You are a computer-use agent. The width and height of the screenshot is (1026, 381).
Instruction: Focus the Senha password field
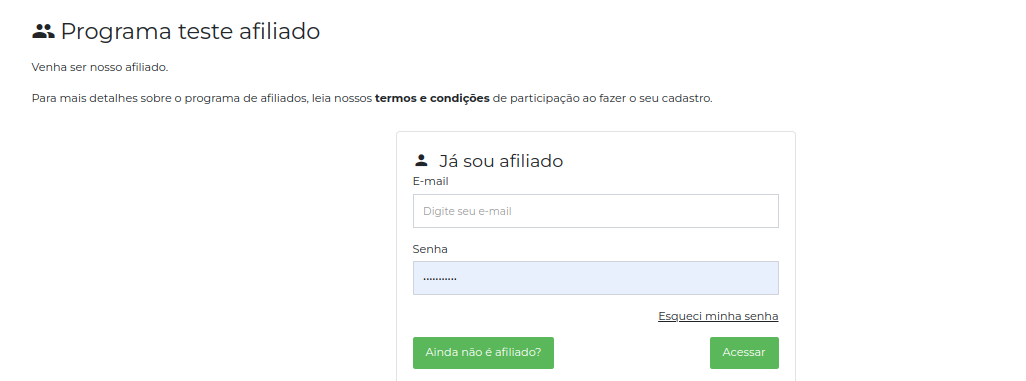(595, 278)
